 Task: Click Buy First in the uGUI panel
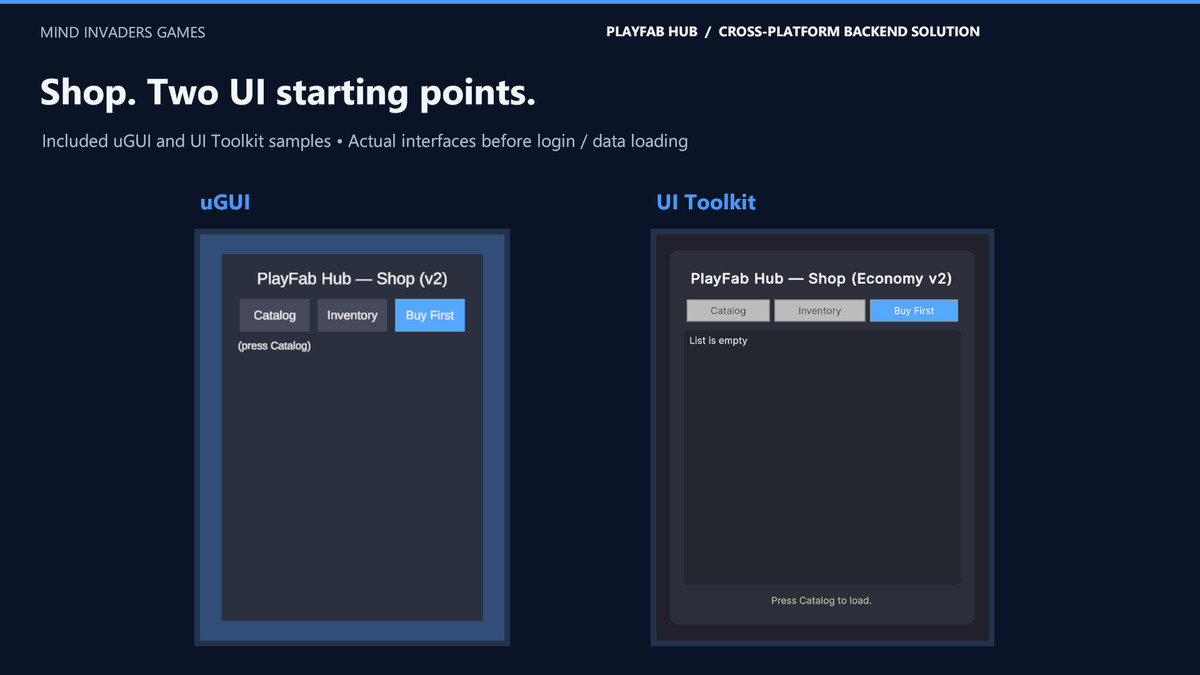click(430, 315)
